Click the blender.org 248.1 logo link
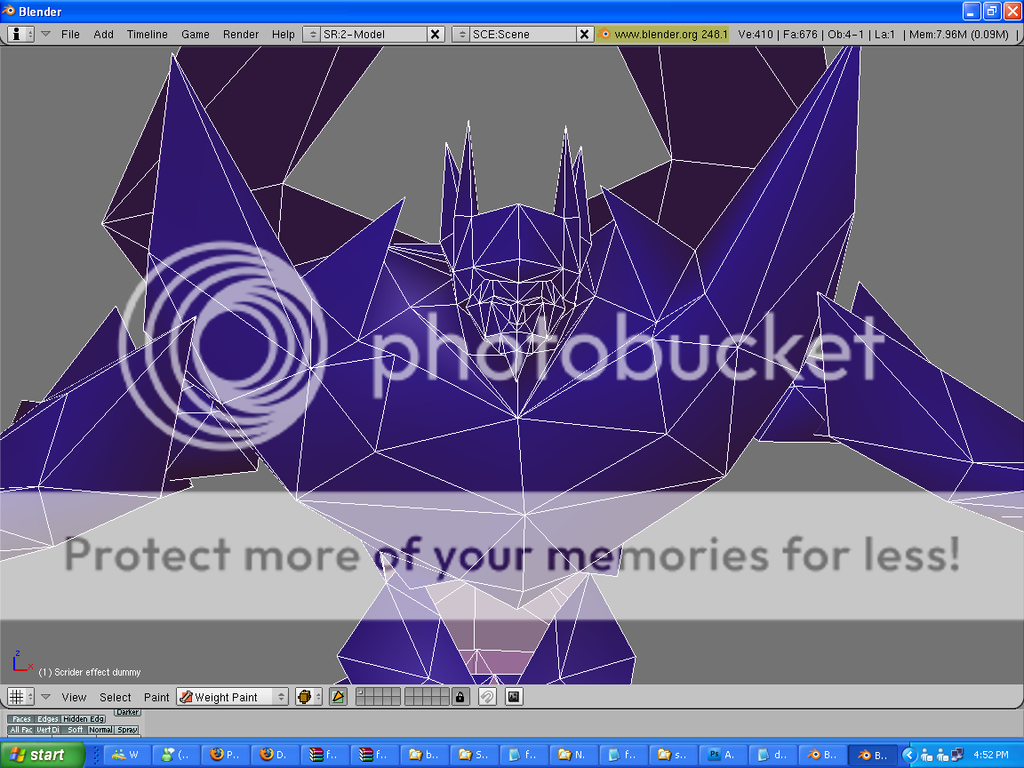 [x=663, y=34]
